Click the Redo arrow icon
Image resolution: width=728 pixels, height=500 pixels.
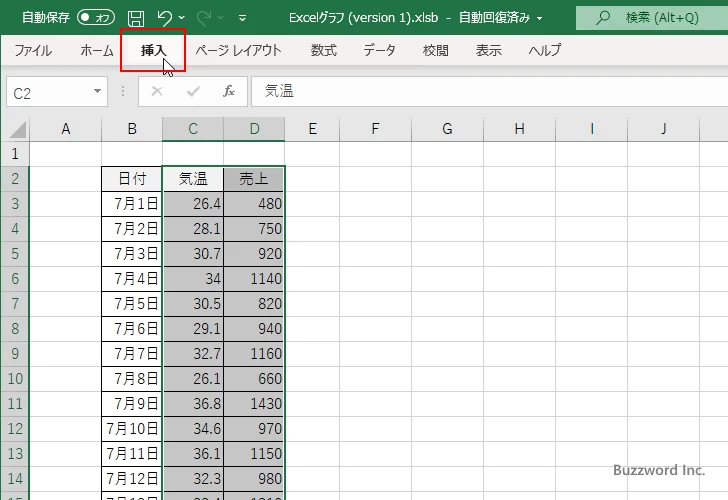204,18
